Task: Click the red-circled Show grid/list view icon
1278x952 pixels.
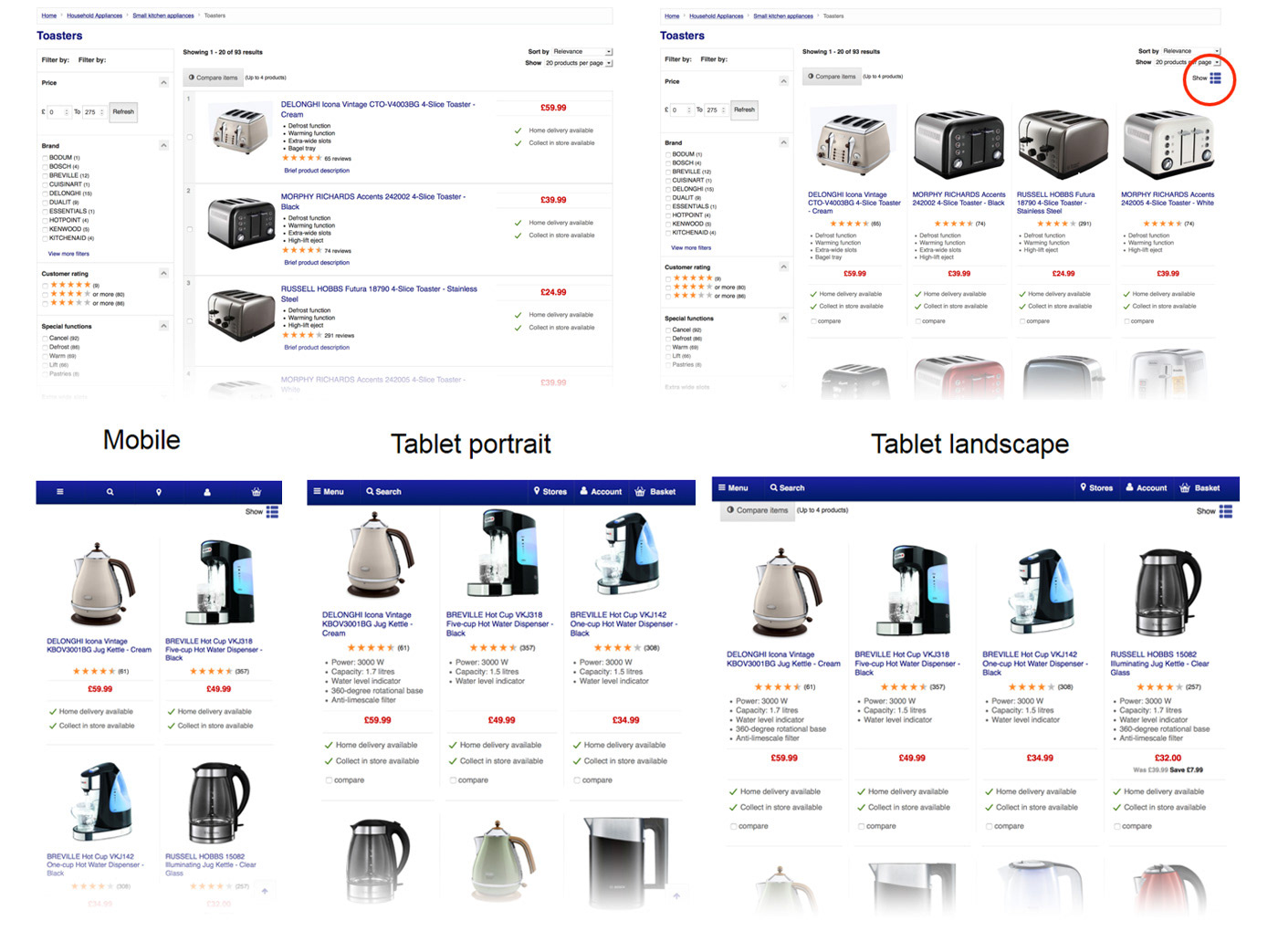Action: (1215, 78)
